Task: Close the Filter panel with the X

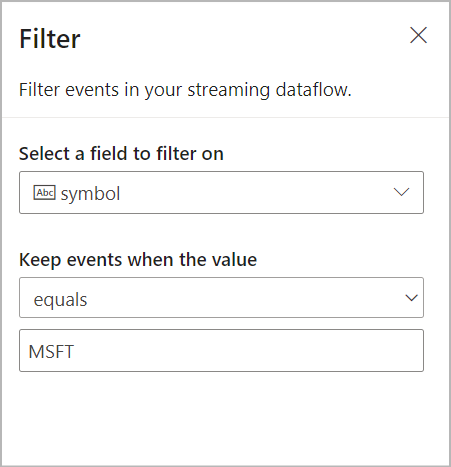Action: 418,35
